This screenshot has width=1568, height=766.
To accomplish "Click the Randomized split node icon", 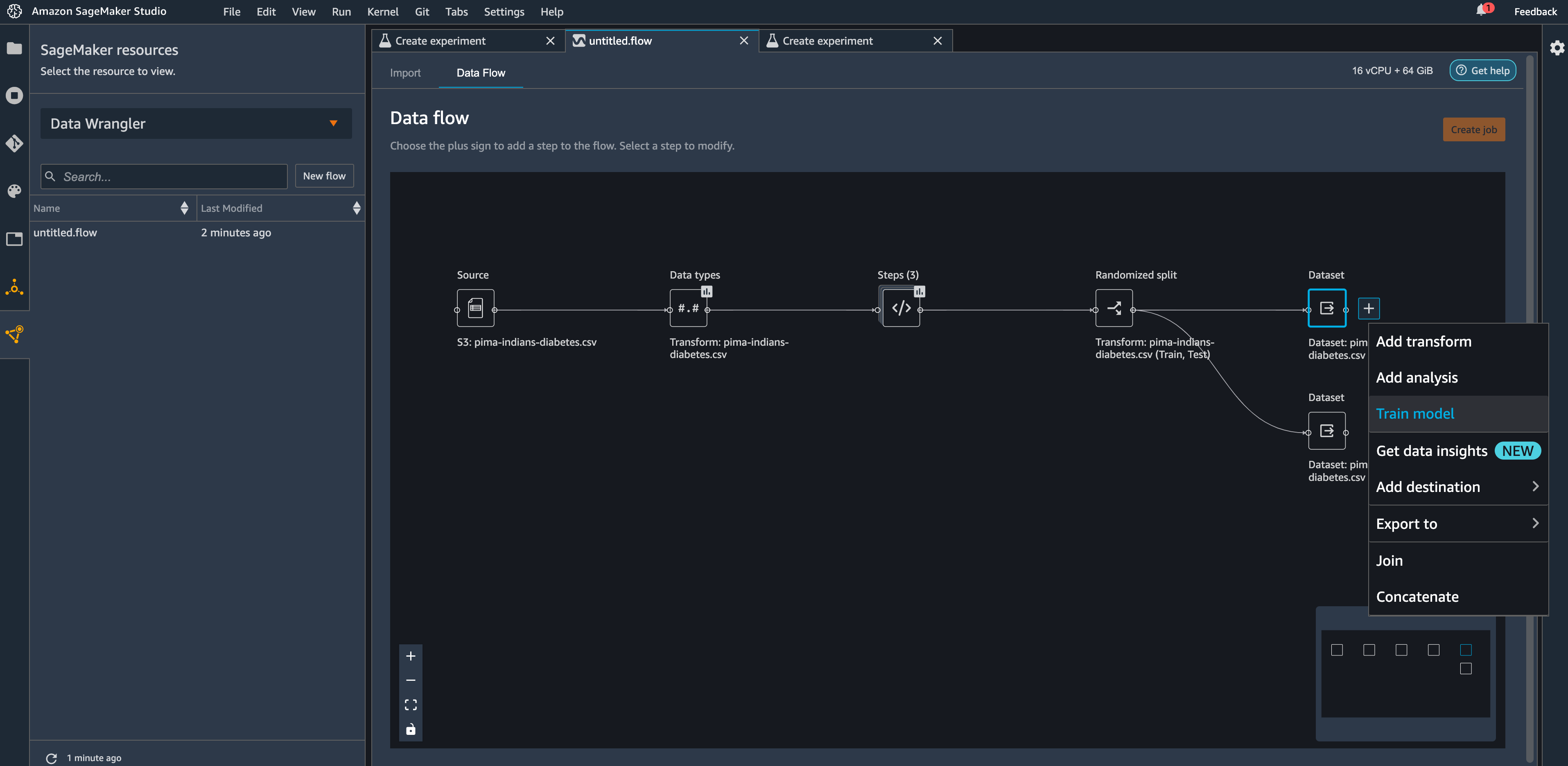I will pyautogui.click(x=1114, y=309).
